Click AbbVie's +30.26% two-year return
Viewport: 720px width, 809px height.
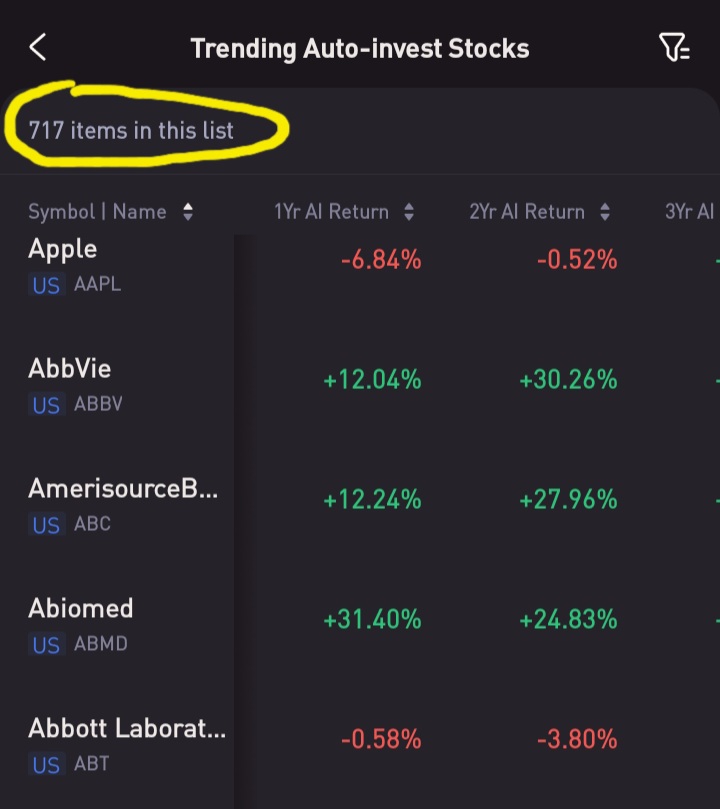568,380
